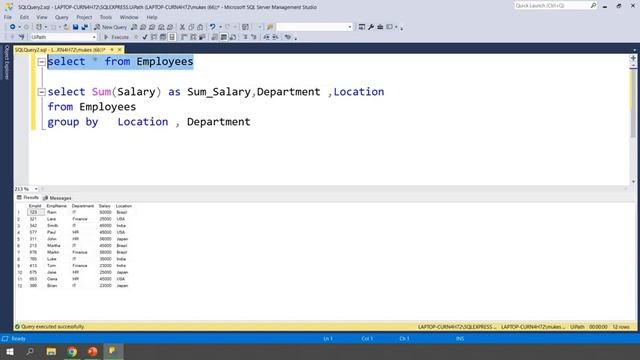
Task: Click the Project menu
Action: 84,17
